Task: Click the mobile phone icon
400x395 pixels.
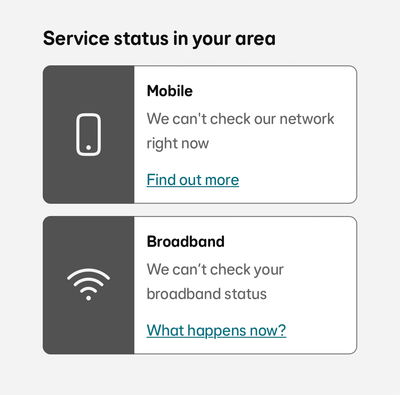Action: tap(88, 135)
